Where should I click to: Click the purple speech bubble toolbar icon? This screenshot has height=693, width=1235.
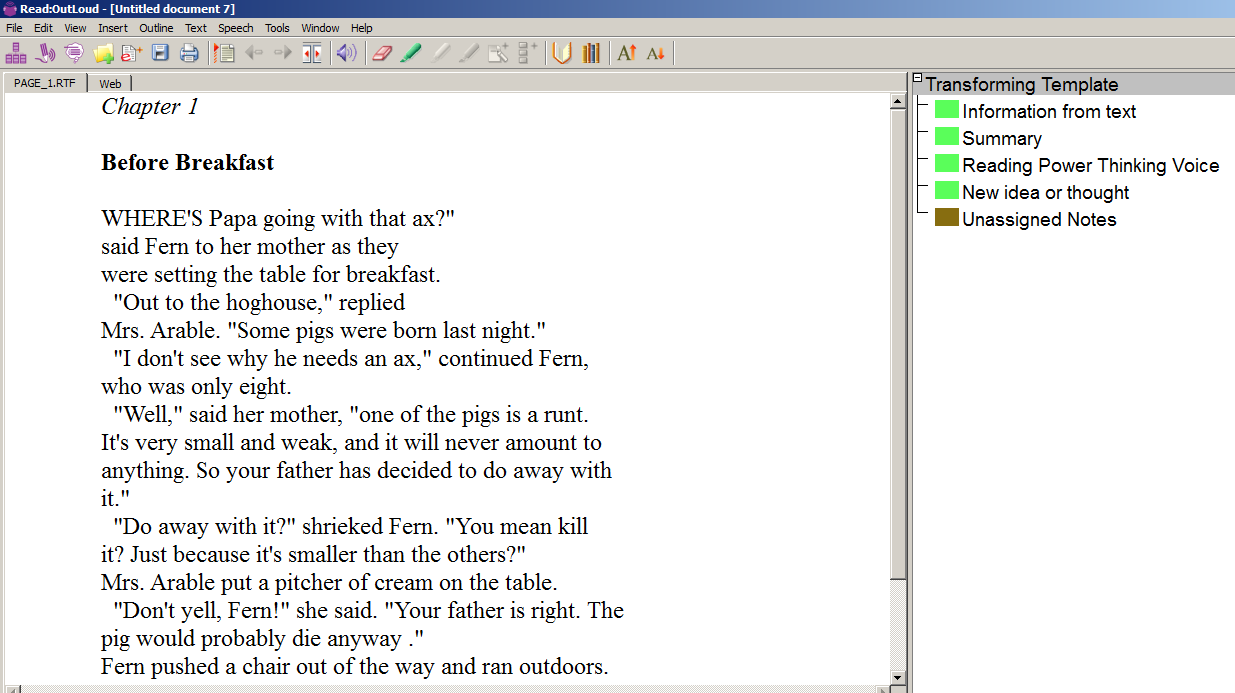point(74,53)
